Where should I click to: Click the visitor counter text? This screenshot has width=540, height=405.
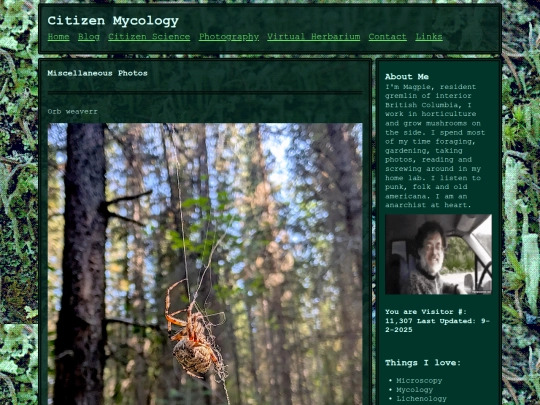(437, 321)
